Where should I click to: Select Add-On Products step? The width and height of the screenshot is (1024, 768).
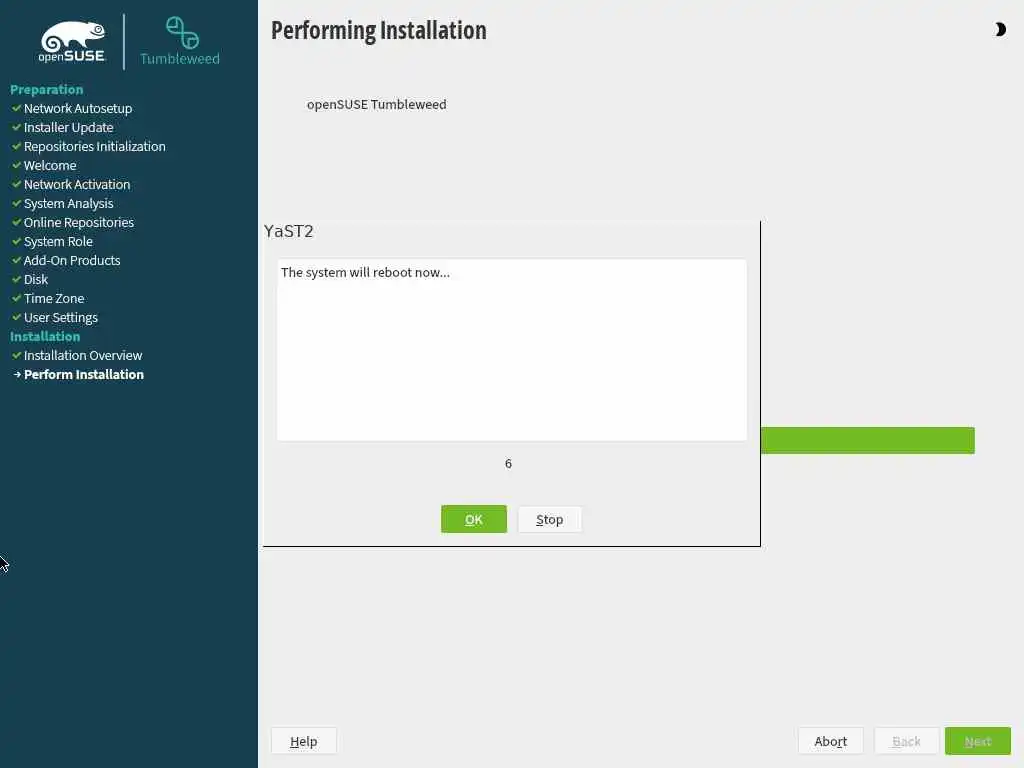(x=72, y=260)
